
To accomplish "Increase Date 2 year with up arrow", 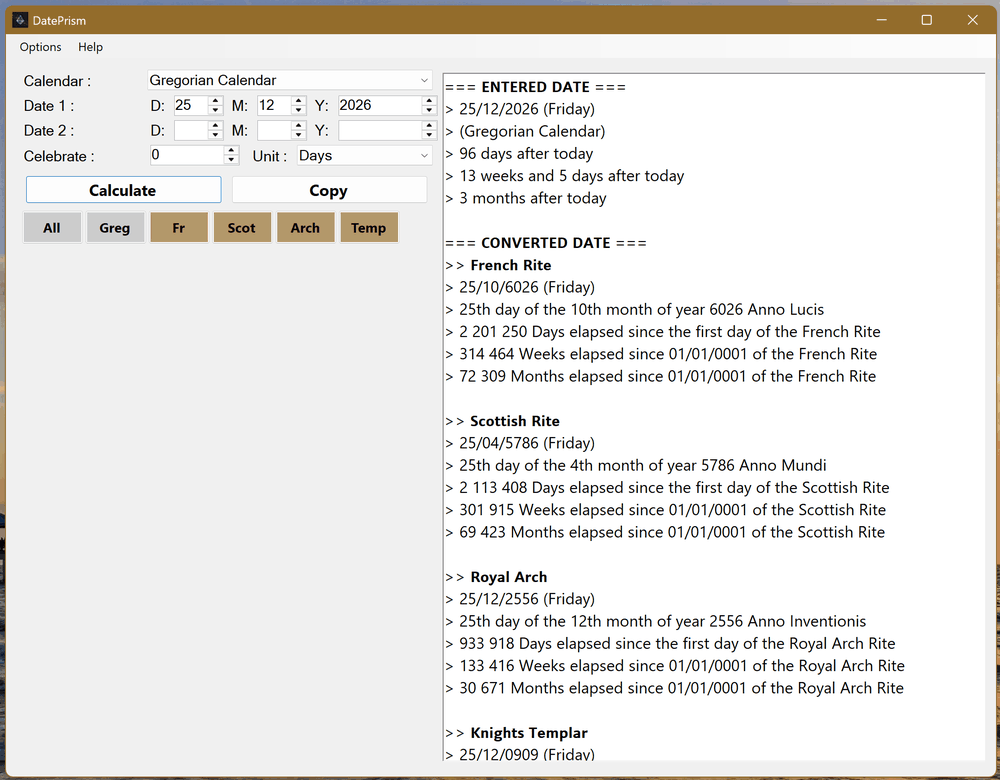I will 429,126.
